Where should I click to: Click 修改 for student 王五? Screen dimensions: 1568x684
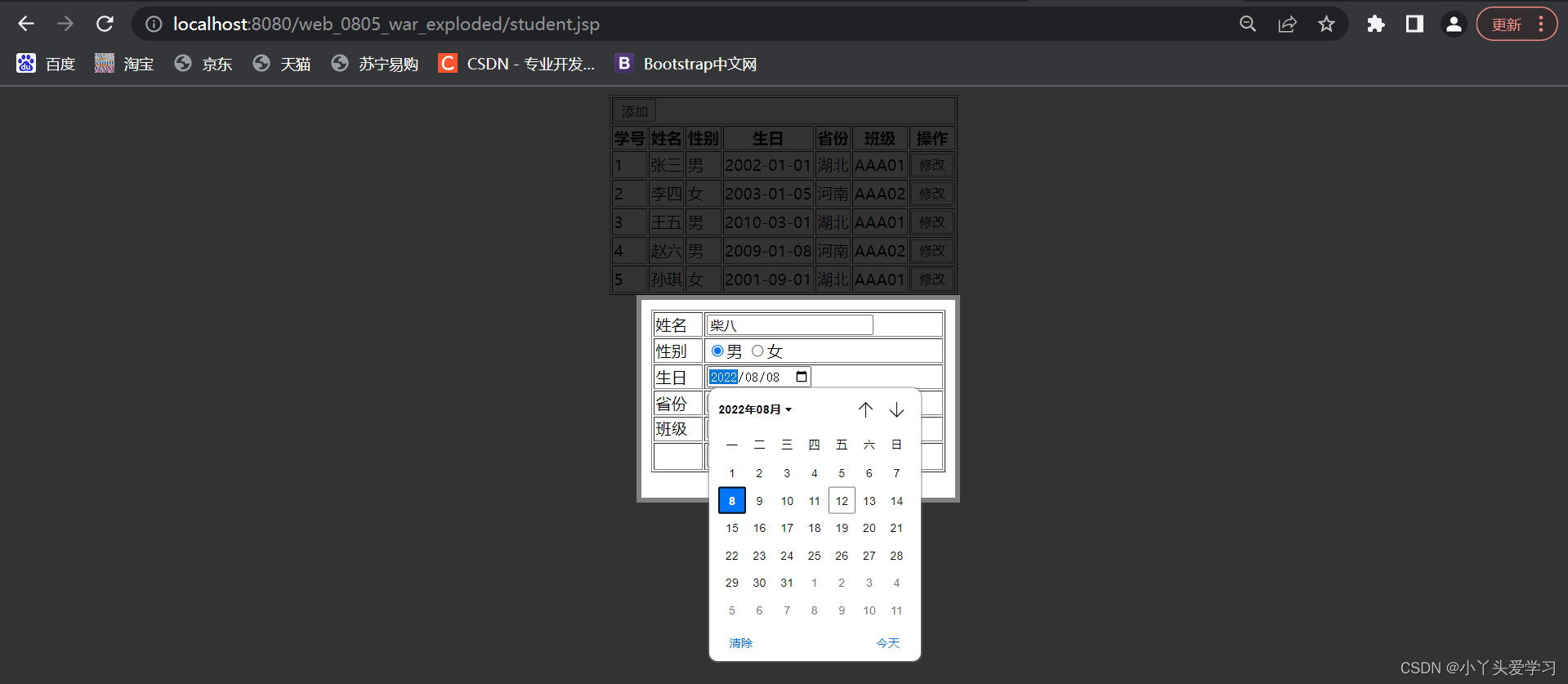pyautogui.click(x=931, y=222)
